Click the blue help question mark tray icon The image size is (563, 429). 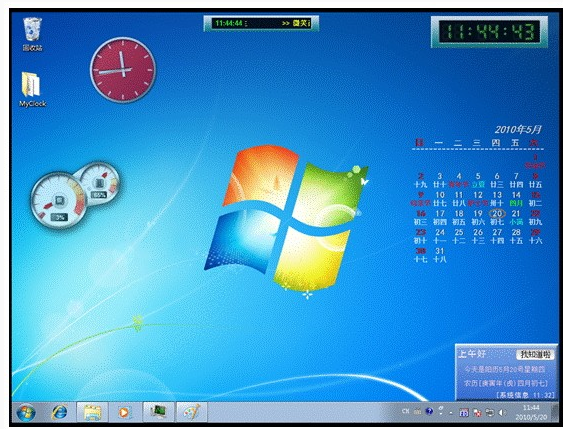point(429,412)
